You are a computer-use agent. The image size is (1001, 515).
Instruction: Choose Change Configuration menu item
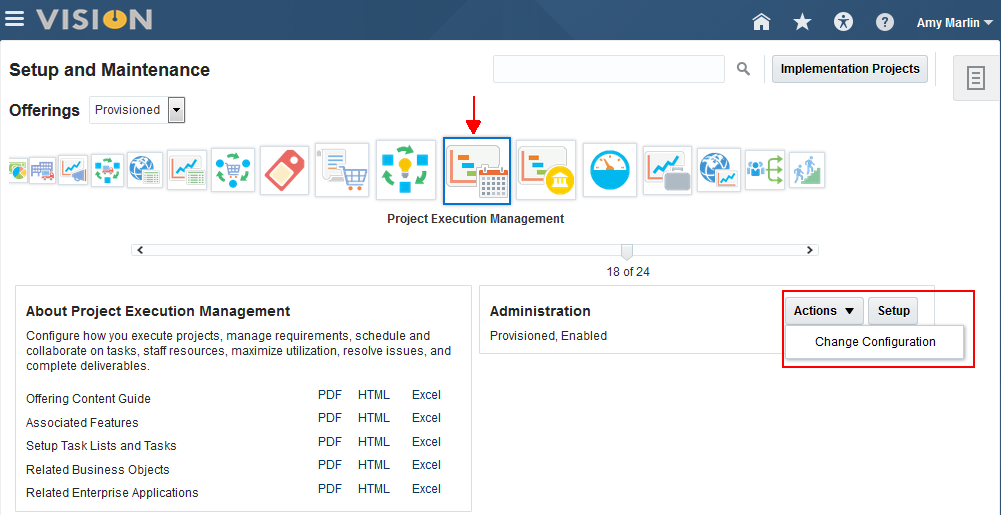[x=875, y=342]
